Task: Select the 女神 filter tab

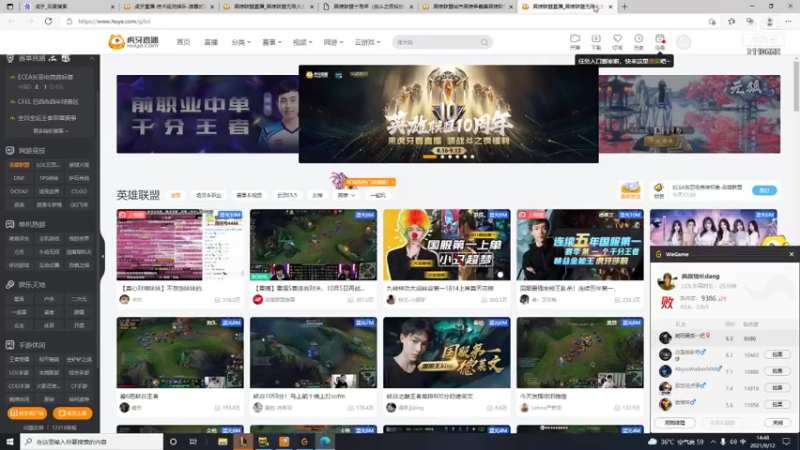Action: (317, 195)
